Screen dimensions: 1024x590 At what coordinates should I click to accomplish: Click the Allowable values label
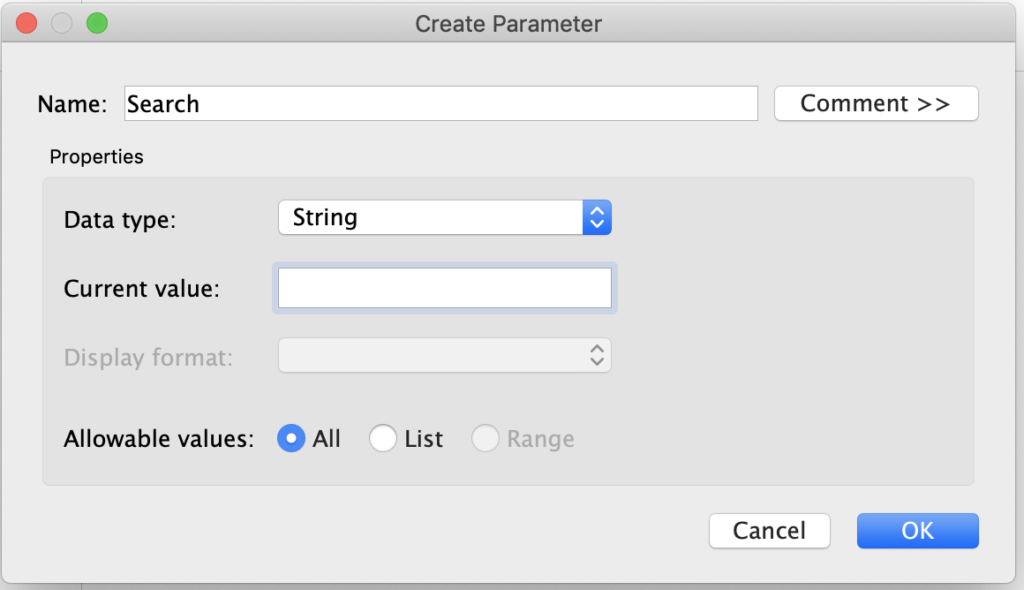[x=159, y=438]
